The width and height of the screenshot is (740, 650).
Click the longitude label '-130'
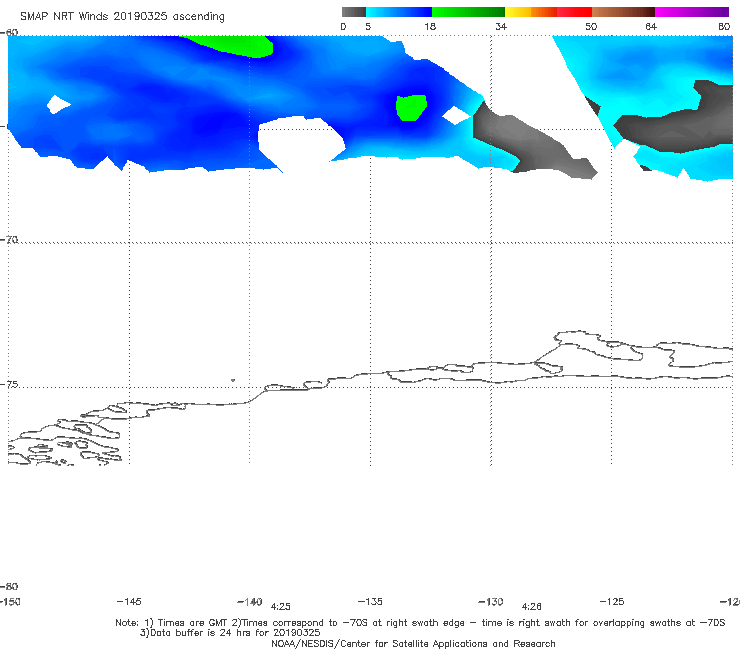[491, 602]
